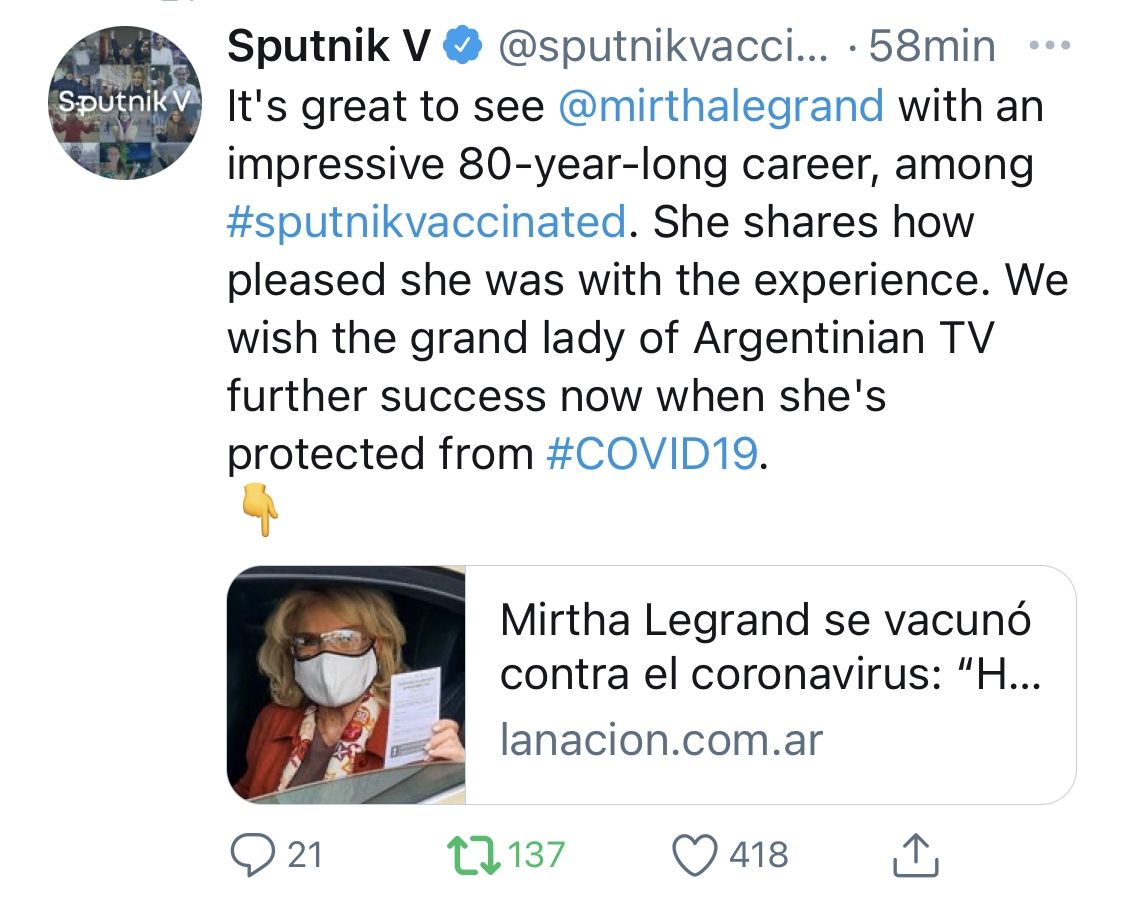Click the lanacion.com.ar source domain
1125x902 pixels.
661,740
